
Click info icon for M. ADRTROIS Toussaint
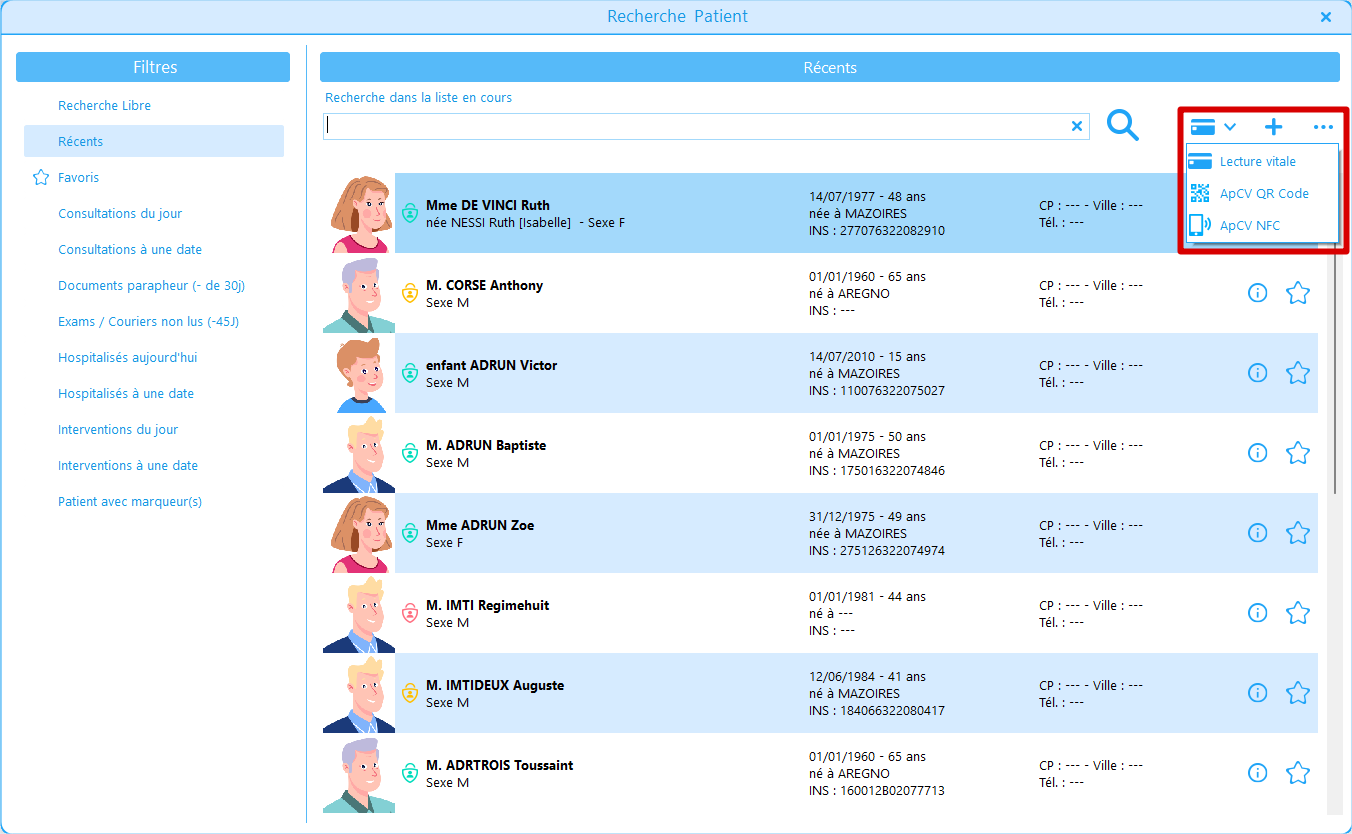pos(1258,773)
